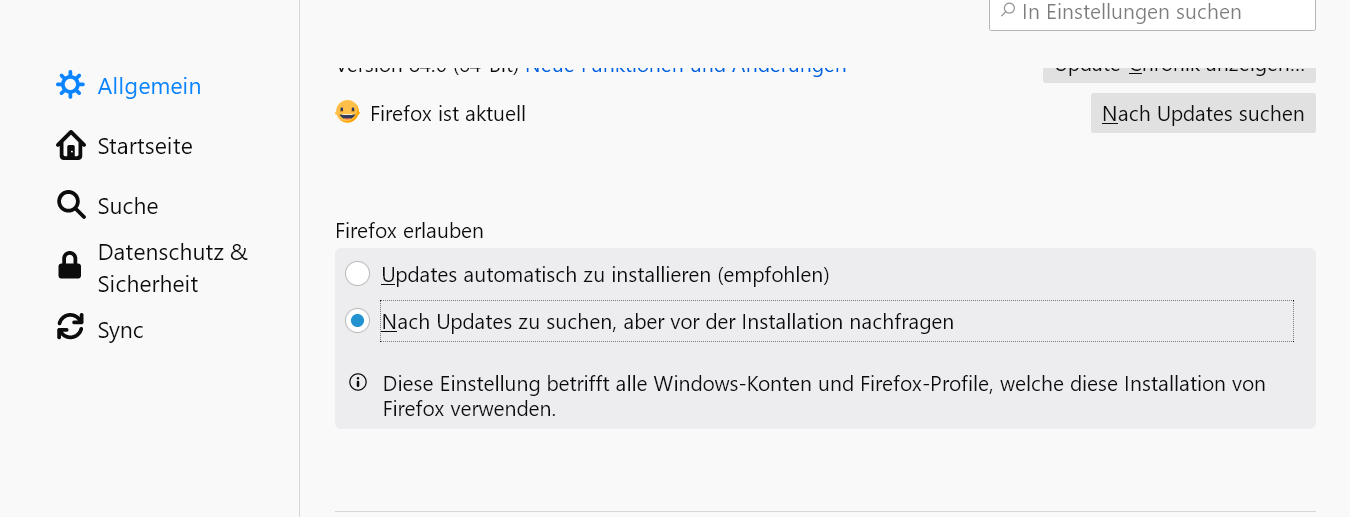This screenshot has width=1350, height=517.
Task: Click the Sync arrows icon
Action: (x=70, y=327)
